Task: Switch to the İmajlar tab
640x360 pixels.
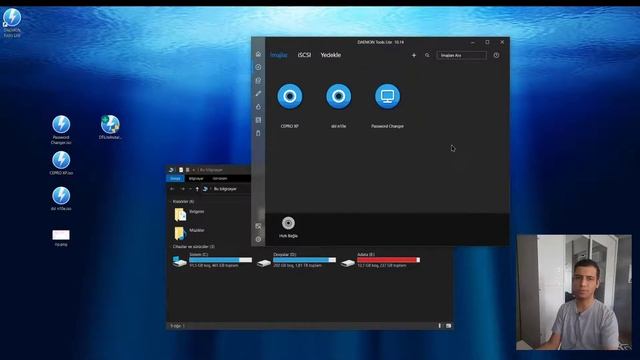Action: coord(279,55)
